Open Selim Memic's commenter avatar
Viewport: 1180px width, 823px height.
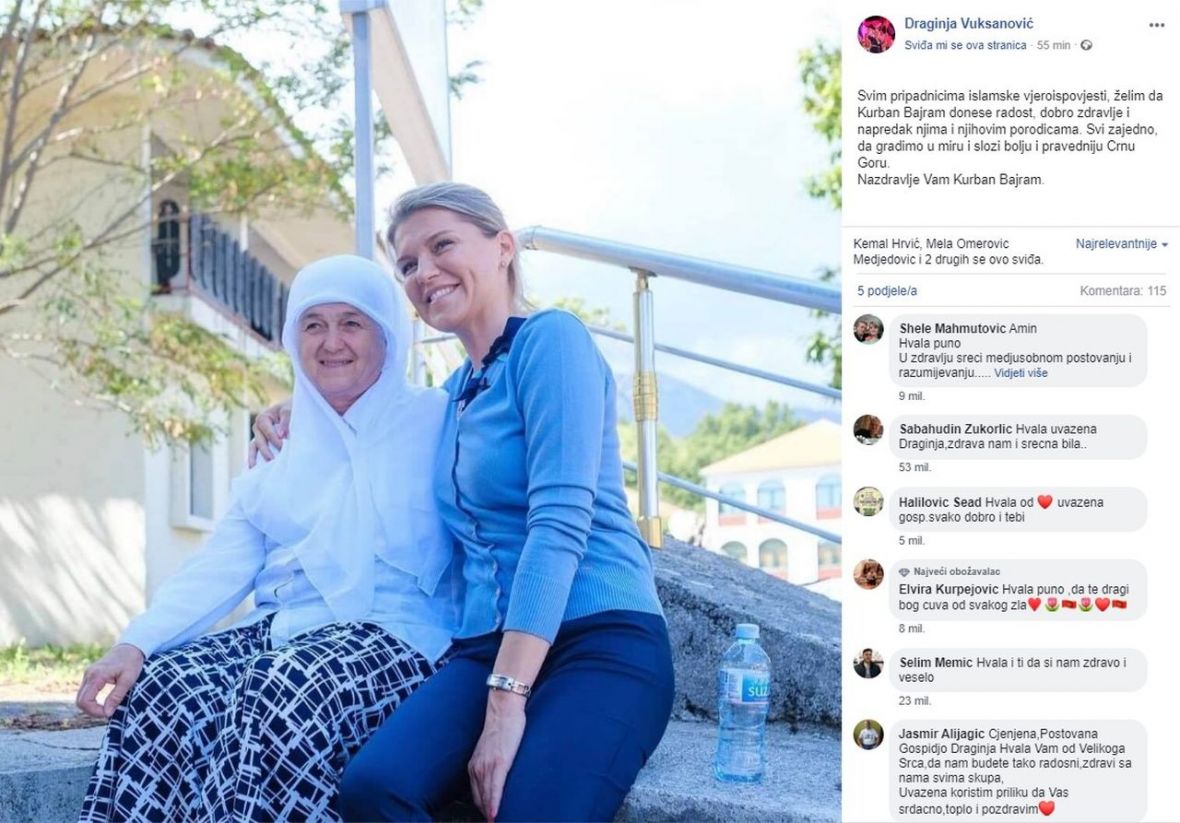pos(868,663)
